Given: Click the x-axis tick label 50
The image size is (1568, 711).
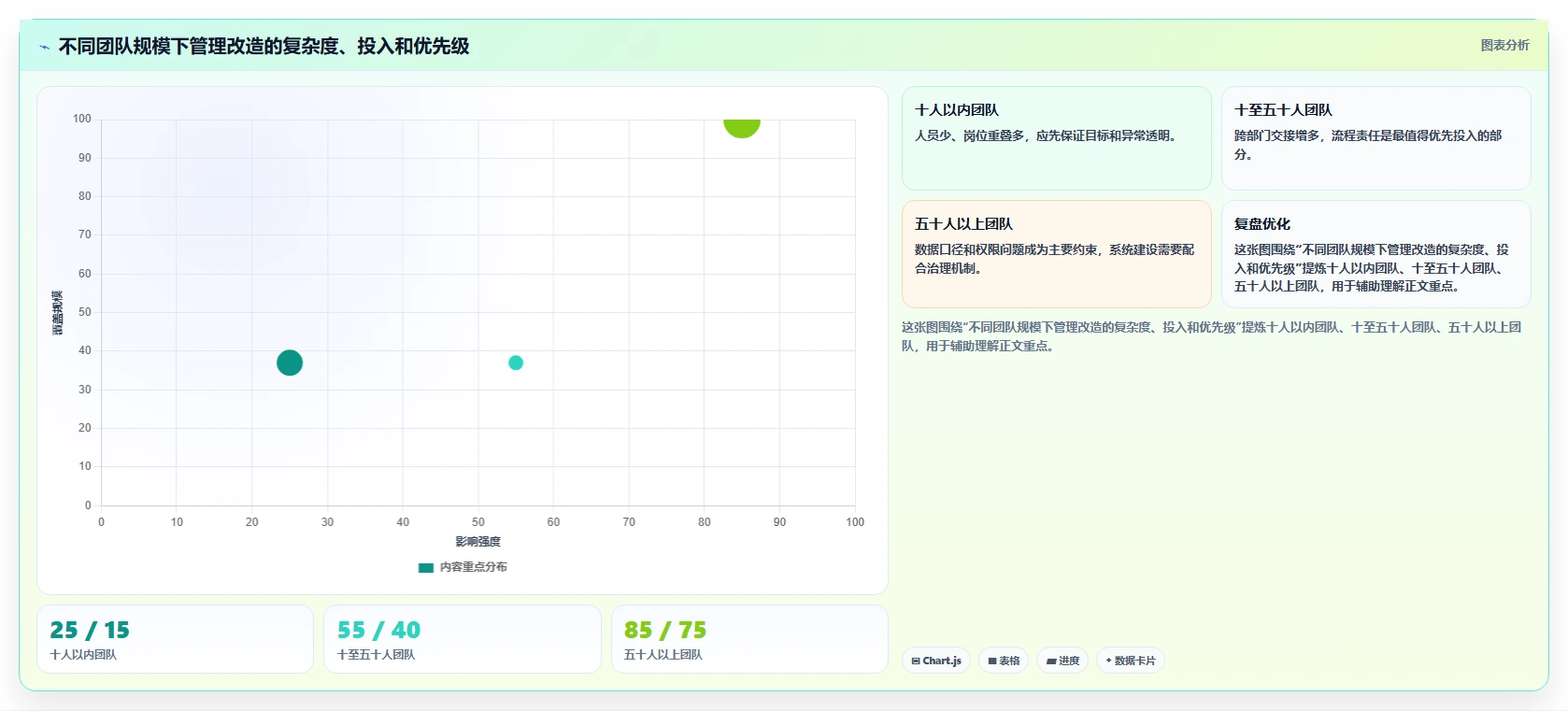Looking at the screenshot, I should tap(478, 522).
